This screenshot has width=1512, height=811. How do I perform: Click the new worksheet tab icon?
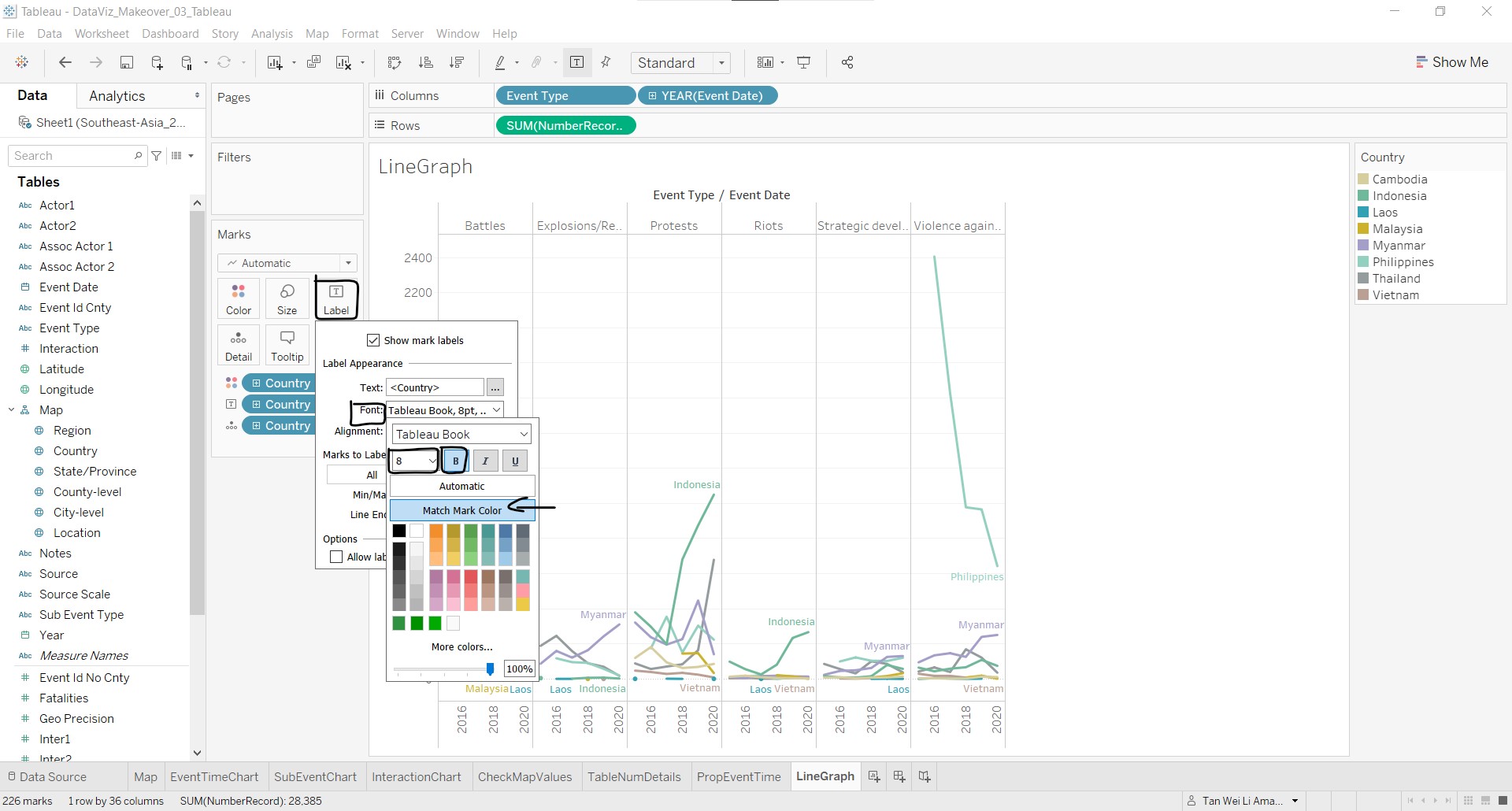pyautogui.click(x=873, y=777)
